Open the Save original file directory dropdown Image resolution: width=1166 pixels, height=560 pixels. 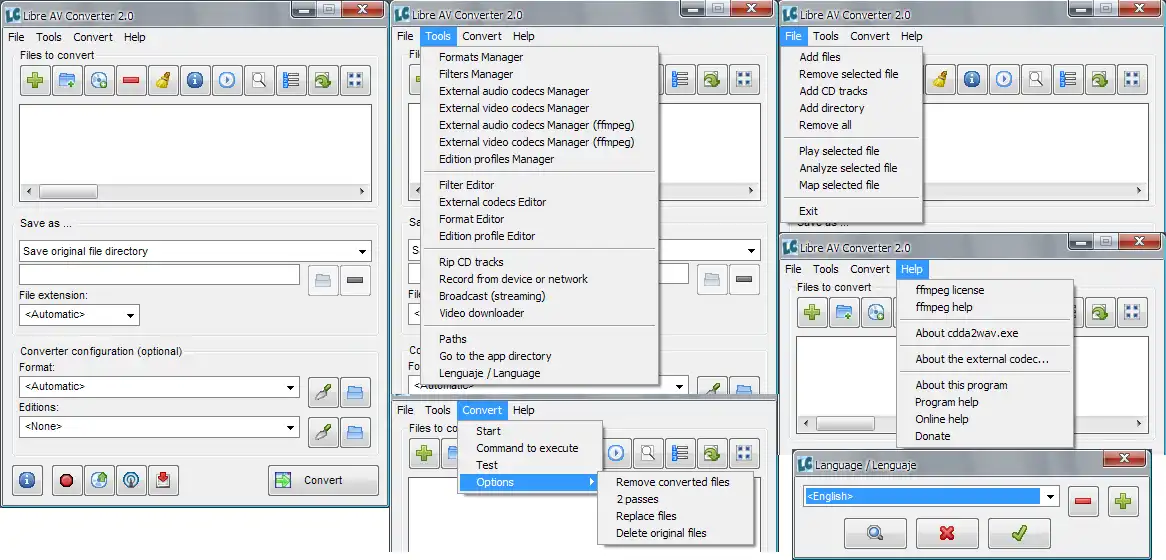pos(195,251)
